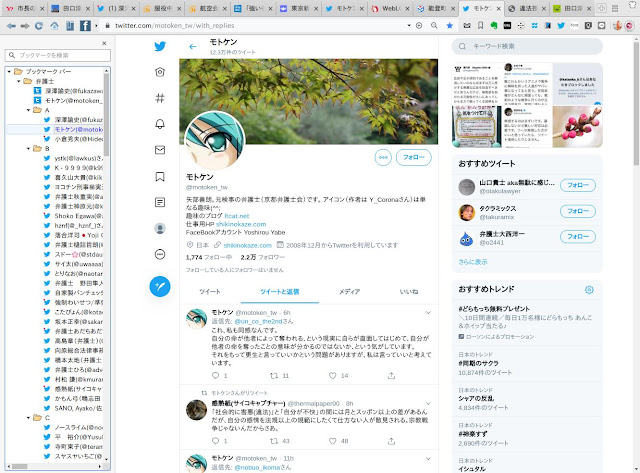Viewport: 640px width, 473px height.
Task: Open the profile avatar icon in sidebar
Action: [160, 229]
